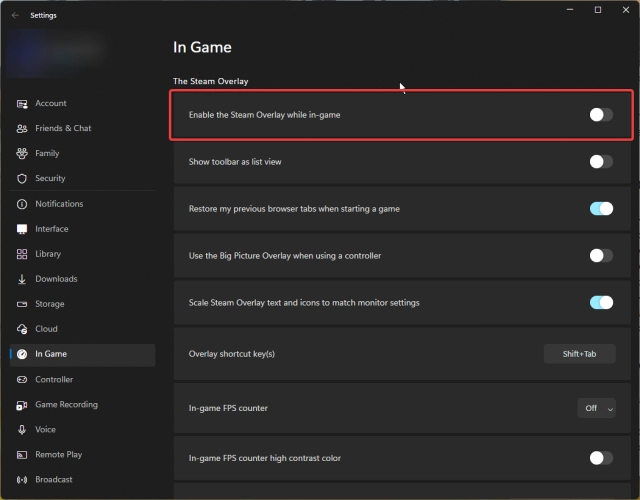
Task: Click the In Game gauge icon
Action: pos(22,354)
